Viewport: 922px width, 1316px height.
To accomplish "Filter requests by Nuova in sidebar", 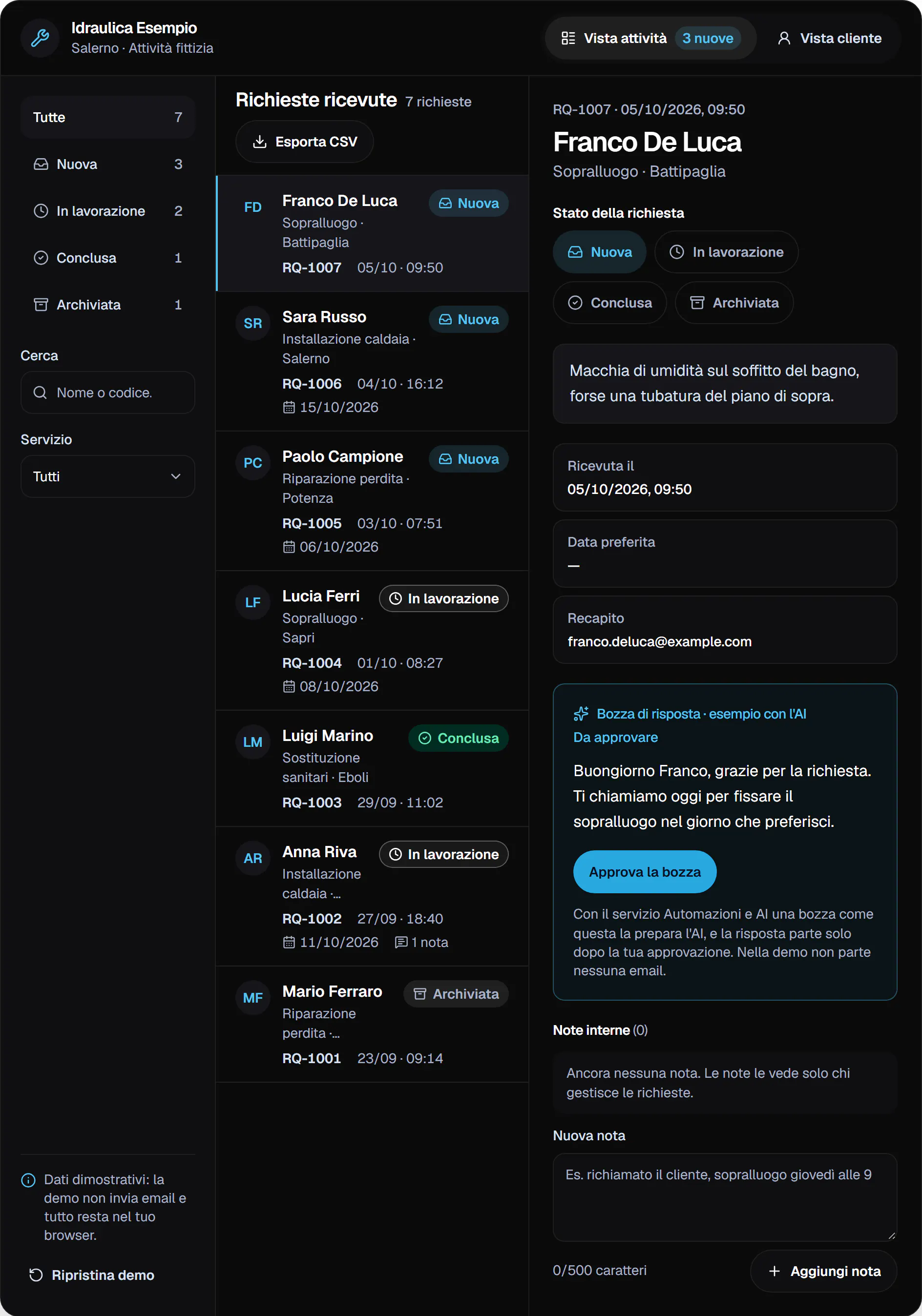I will [108, 164].
